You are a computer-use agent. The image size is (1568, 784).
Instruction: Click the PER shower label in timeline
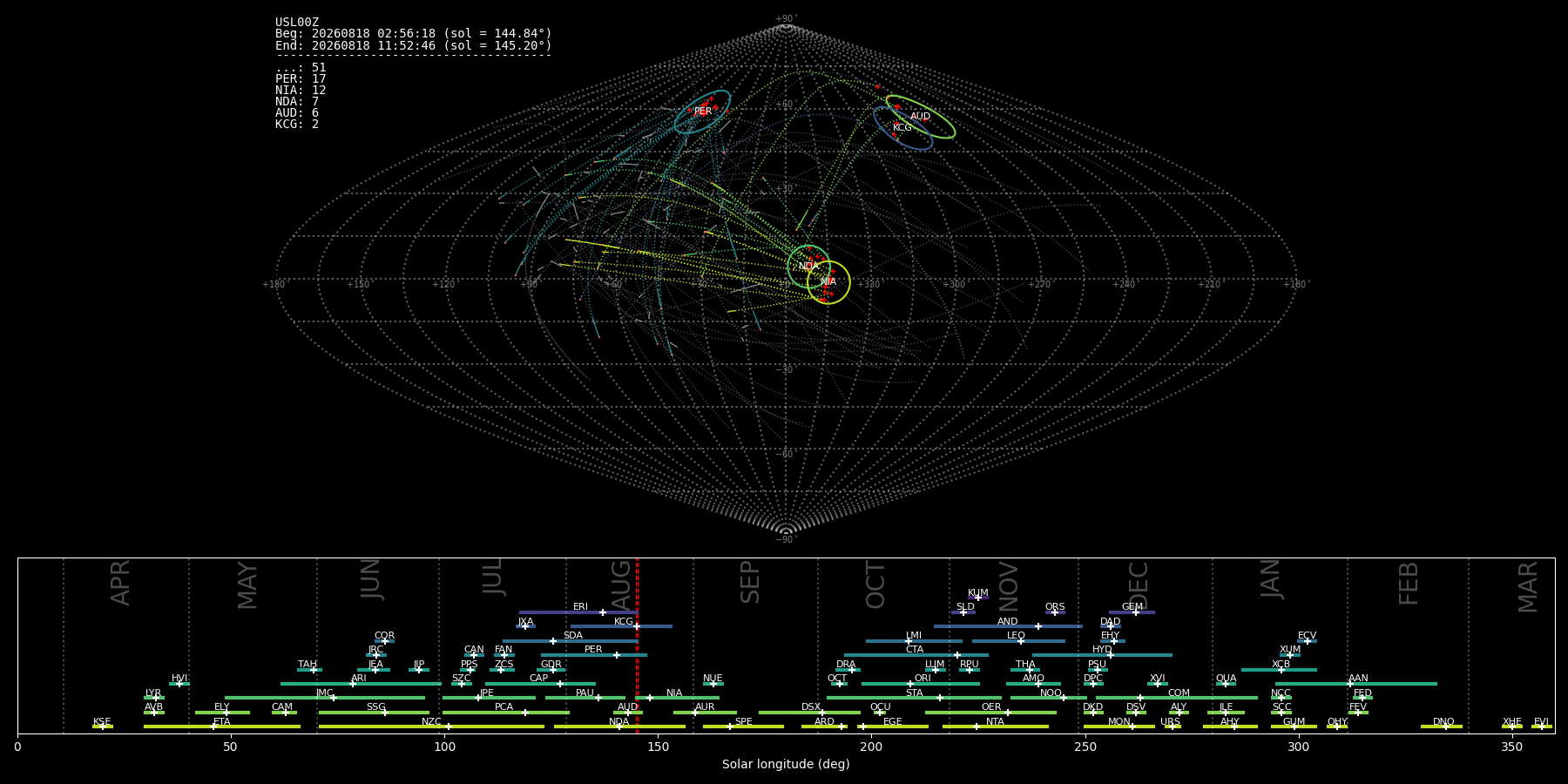[593, 650]
